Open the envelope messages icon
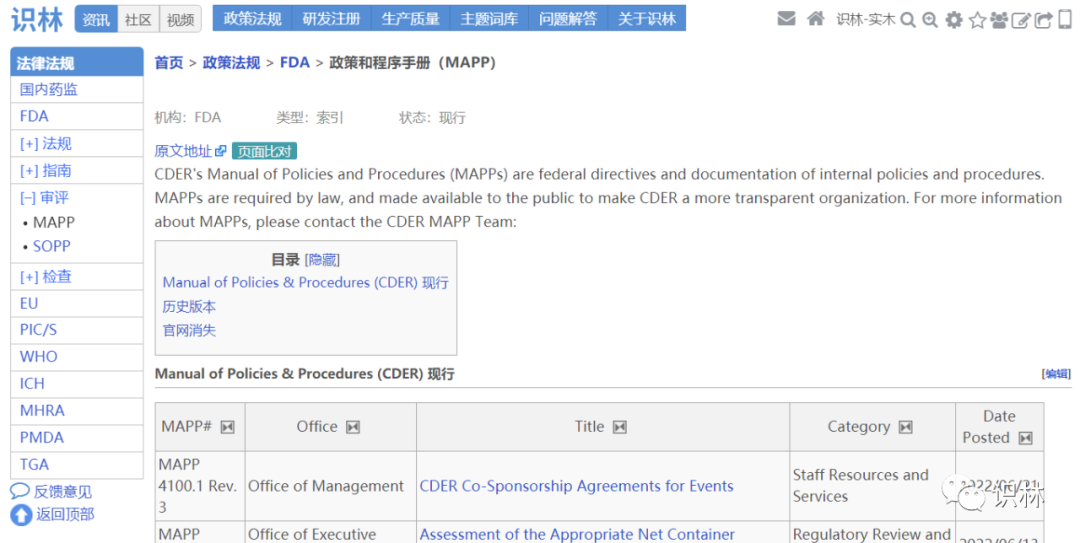Image resolution: width=1080 pixels, height=543 pixels. [x=786, y=19]
